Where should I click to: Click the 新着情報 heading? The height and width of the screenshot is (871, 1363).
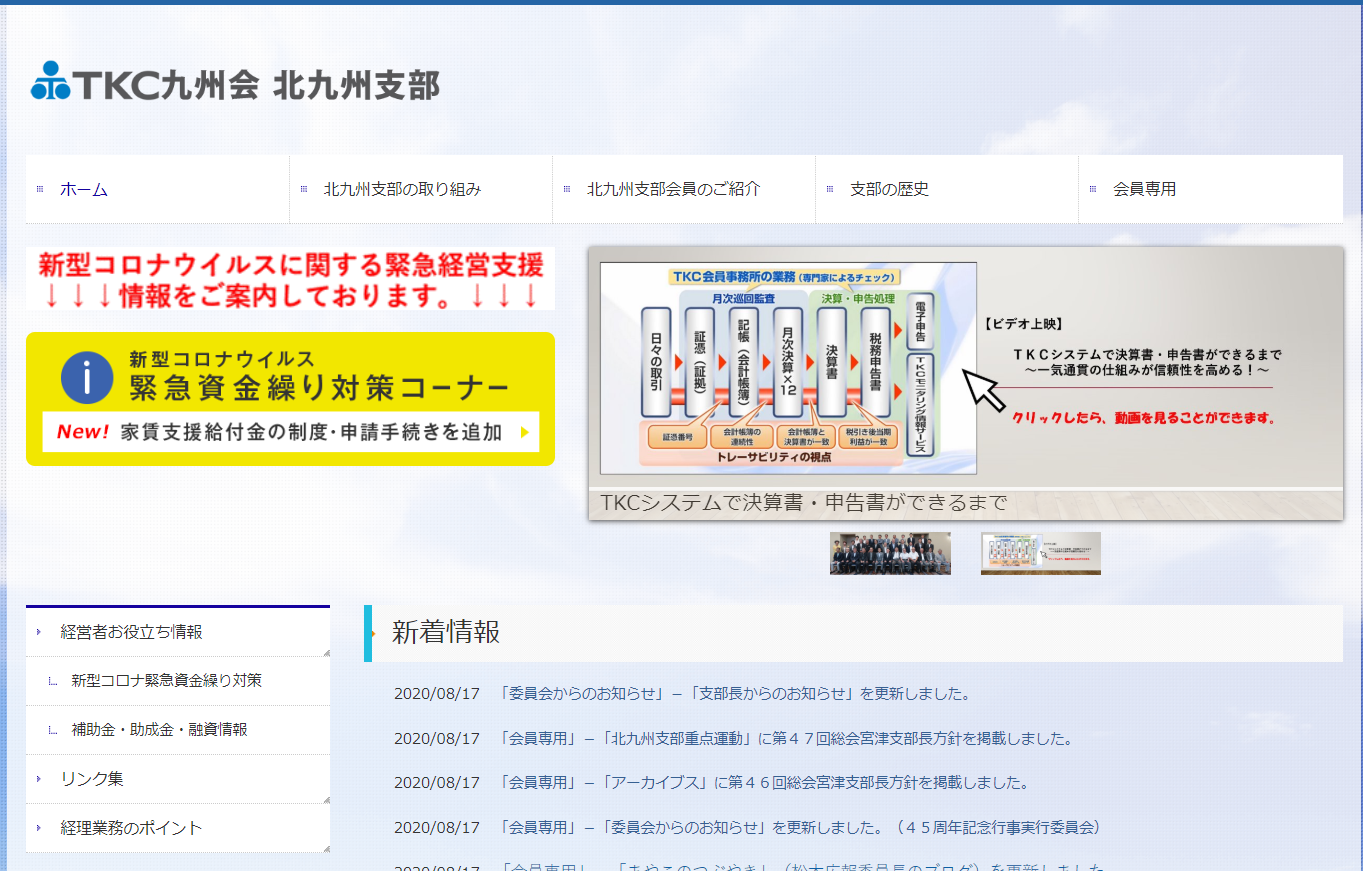pos(446,633)
